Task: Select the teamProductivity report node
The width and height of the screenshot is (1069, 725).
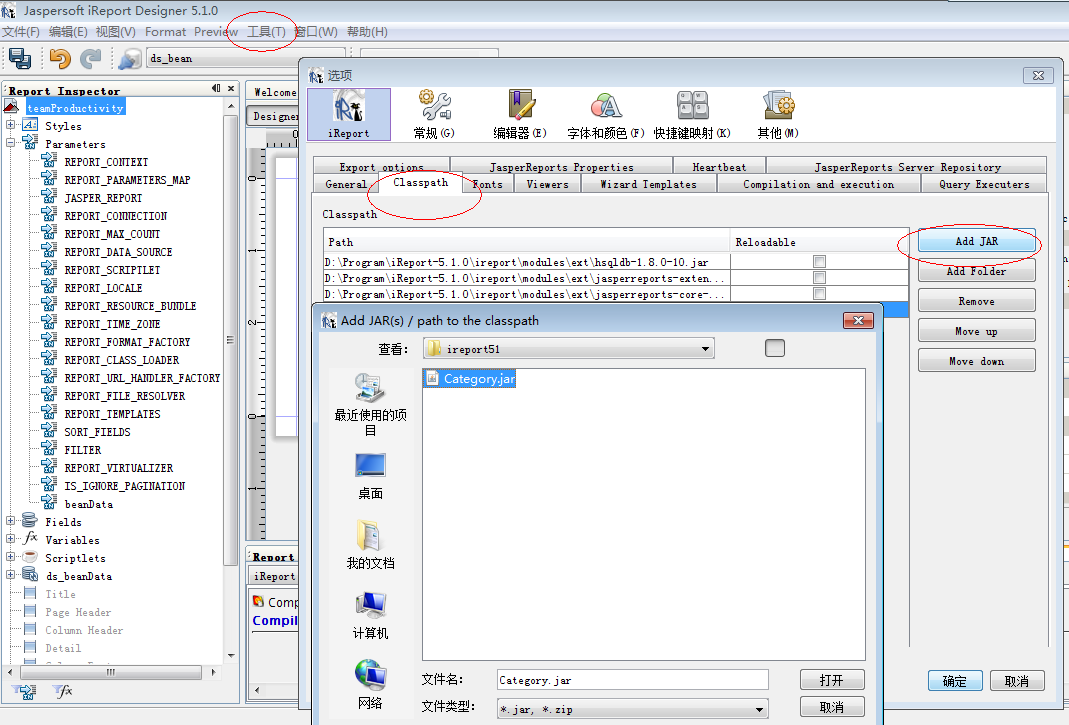Action: 75,108
